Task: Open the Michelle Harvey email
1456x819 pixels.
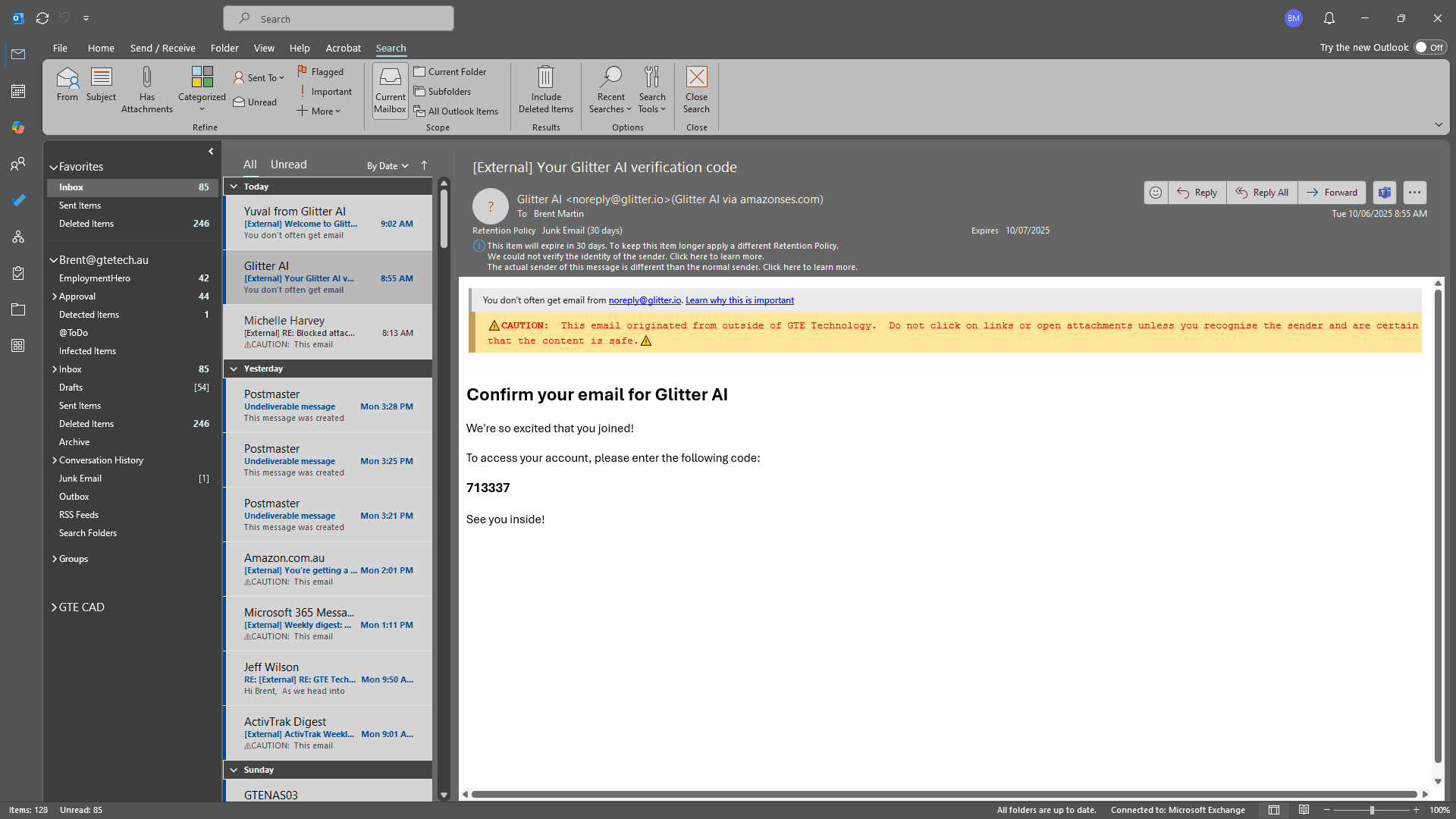Action: coord(328,332)
